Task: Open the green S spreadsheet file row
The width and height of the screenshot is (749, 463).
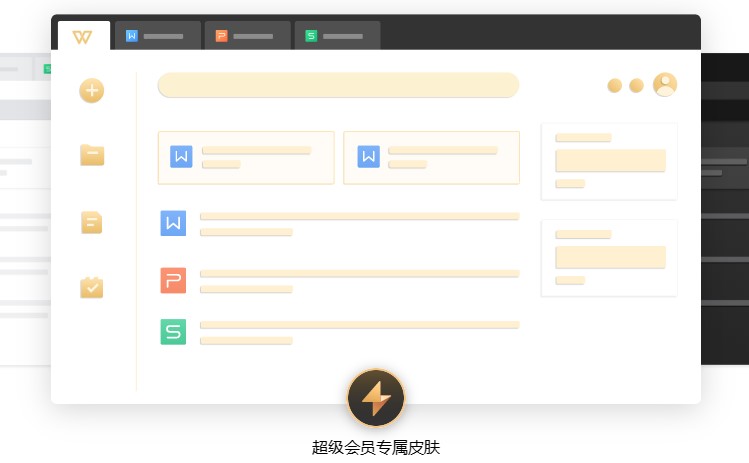Action: click(340, 332)
